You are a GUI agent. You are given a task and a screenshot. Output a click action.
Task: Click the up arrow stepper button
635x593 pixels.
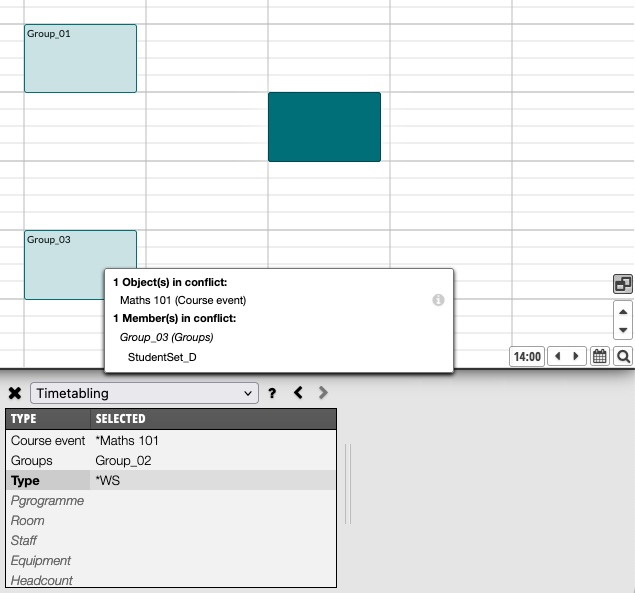click(x=623, y=311)
